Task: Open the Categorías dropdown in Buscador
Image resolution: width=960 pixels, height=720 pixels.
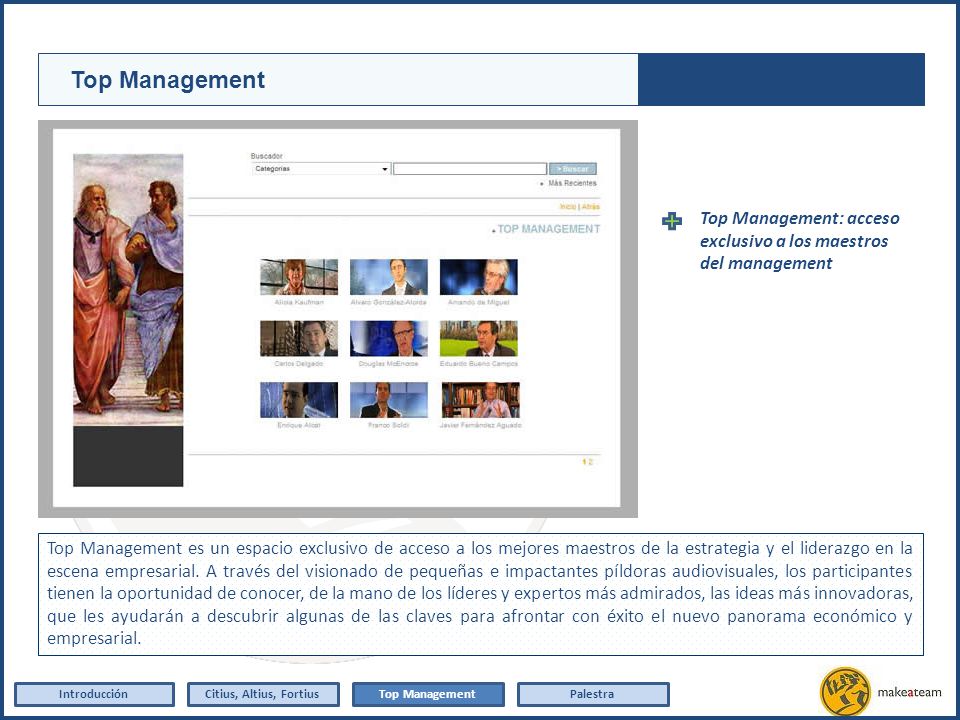Action: (321, 169)
